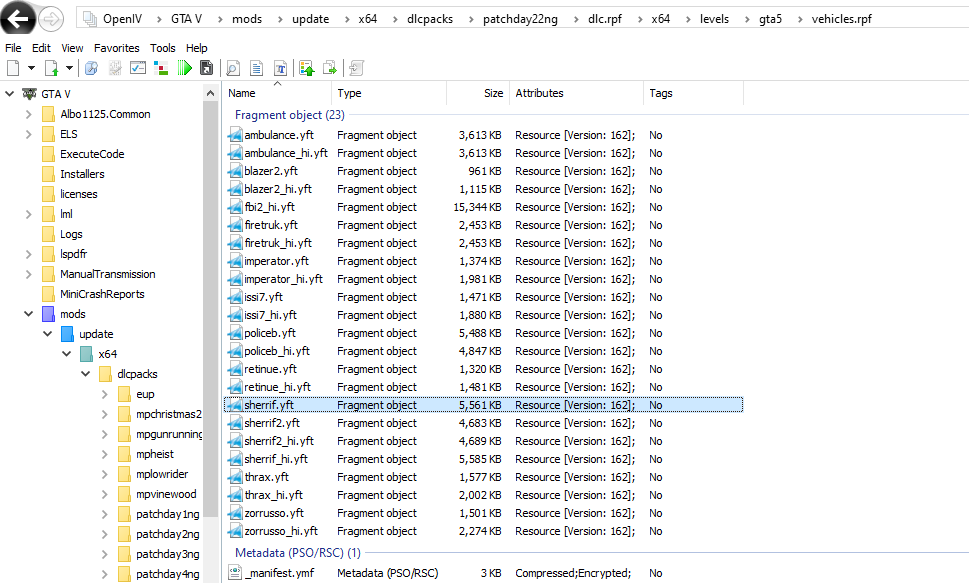
Task: Click the new file toolbar icon
Action: [x=13, y=68]
